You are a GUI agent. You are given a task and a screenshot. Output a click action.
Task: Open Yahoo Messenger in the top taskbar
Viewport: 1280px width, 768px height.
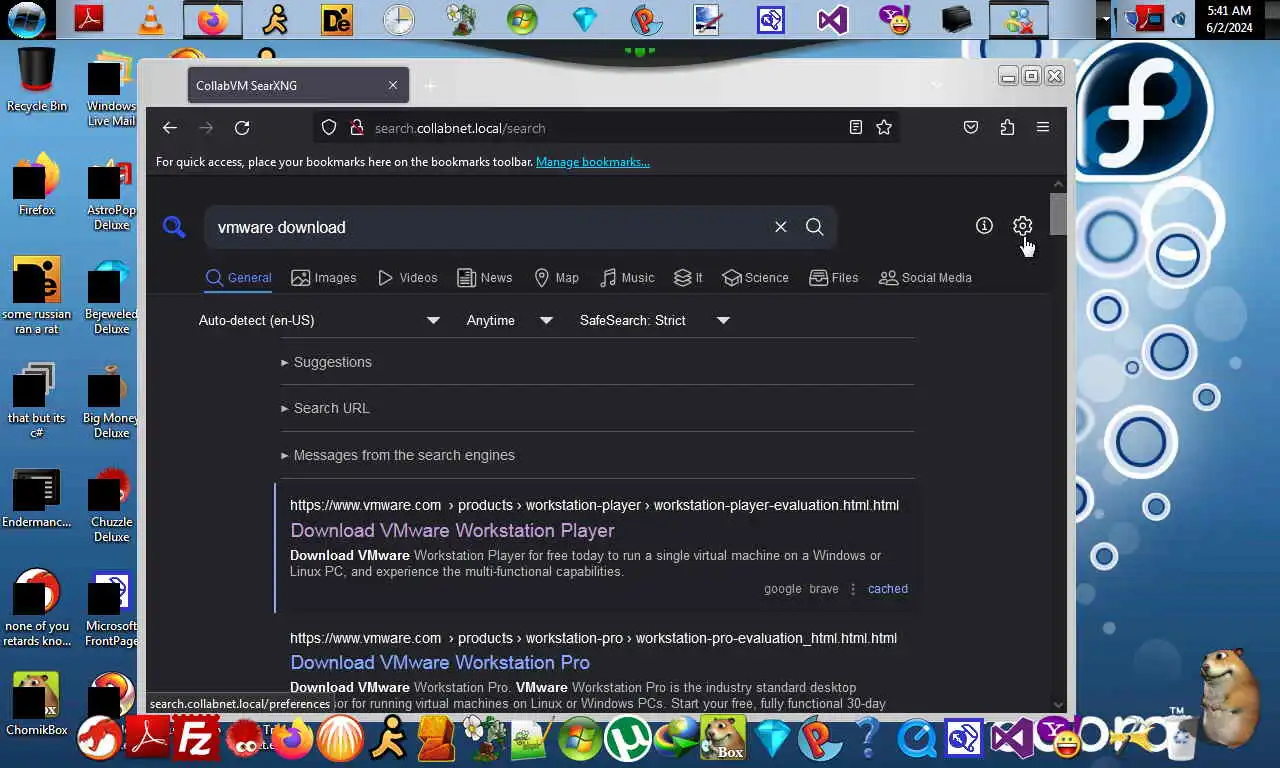[895, 19]
